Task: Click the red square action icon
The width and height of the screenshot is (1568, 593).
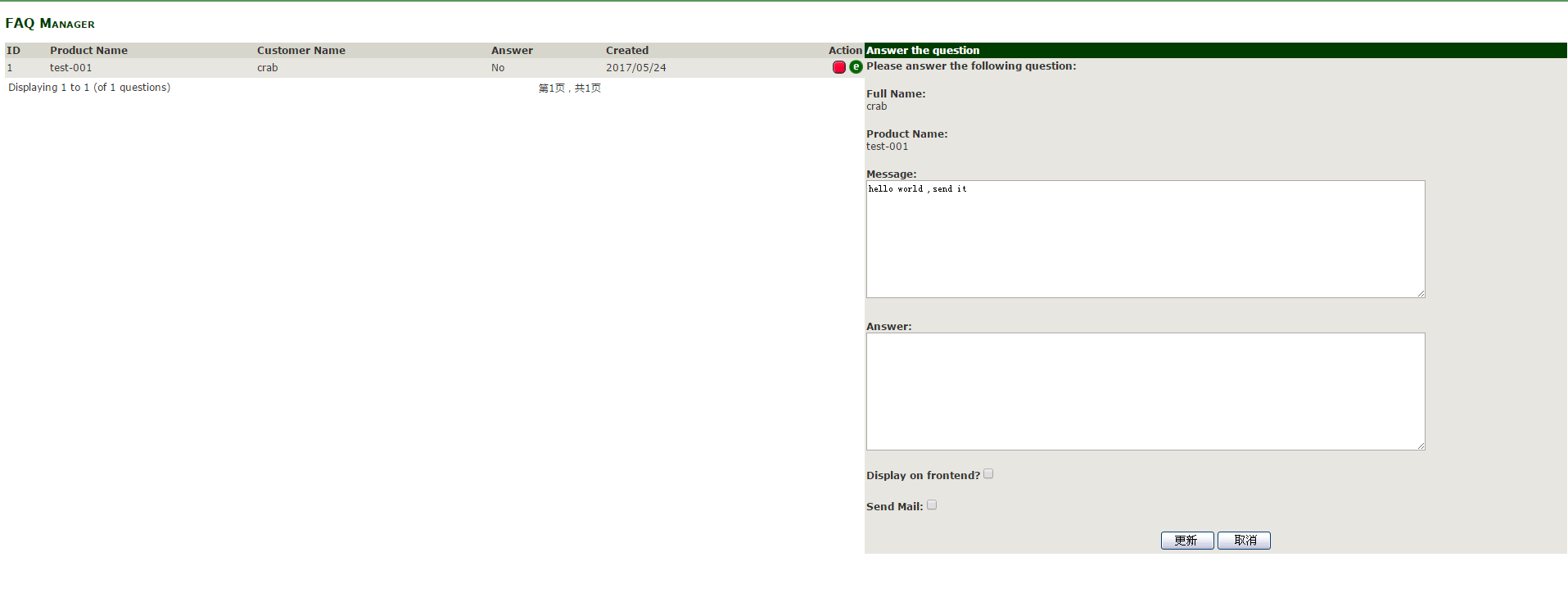Action: (x=838, y=67)
